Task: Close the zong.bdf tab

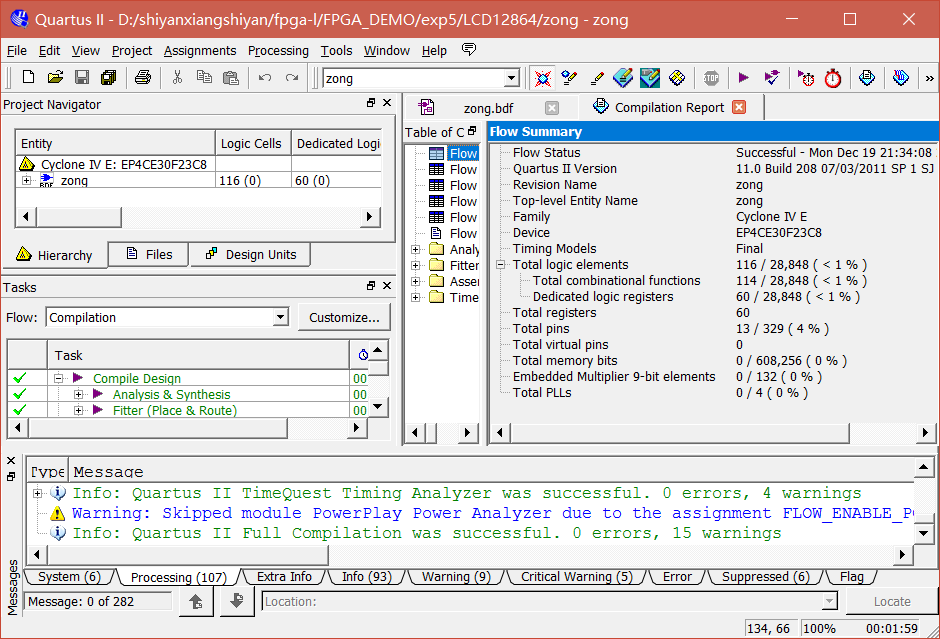Action: pyautogui.click(x=552, y=108)
